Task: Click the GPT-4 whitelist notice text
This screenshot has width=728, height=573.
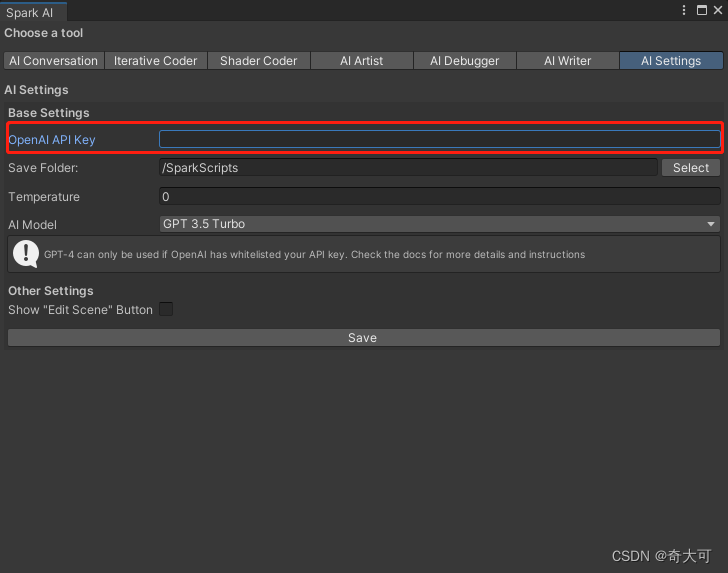Action: pyautogui.click(x=314, y=254)
